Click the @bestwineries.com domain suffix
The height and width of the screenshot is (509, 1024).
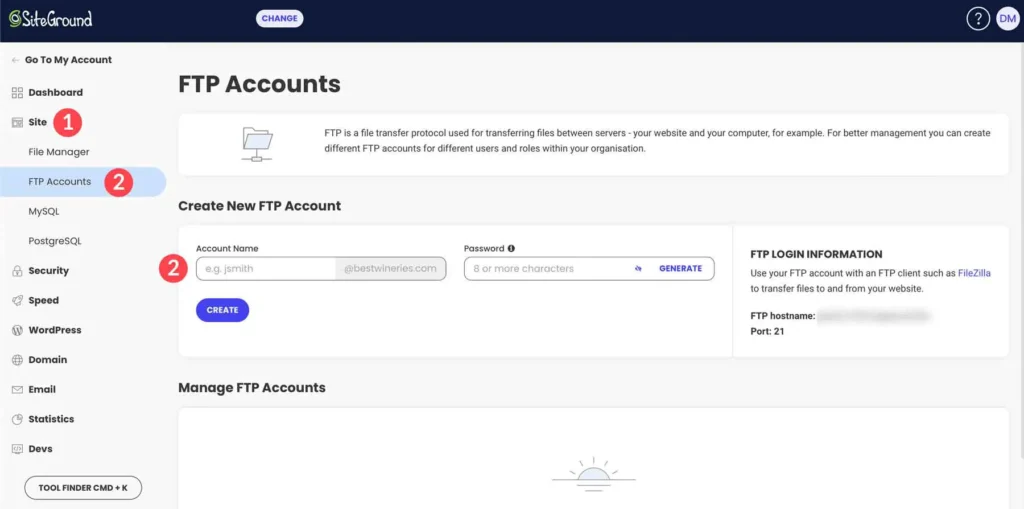pyautogui.click(x=391, y=269)
